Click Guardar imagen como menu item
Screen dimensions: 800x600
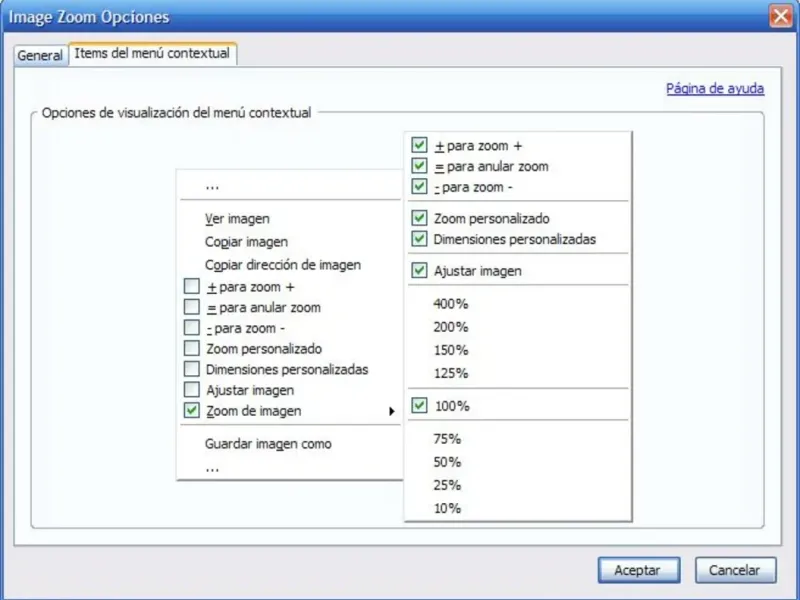(268, 443)
